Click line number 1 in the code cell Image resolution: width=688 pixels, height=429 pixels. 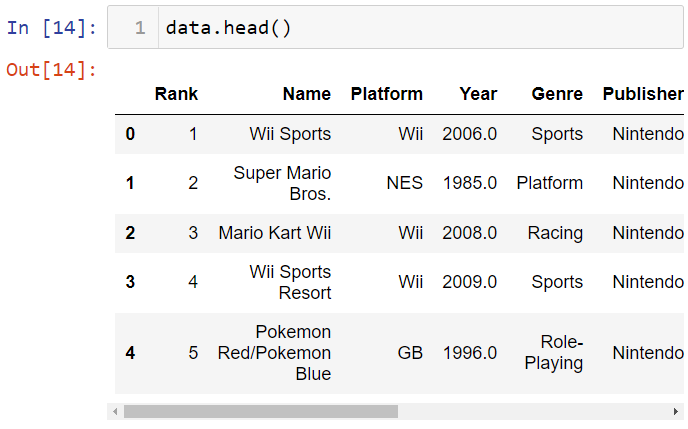(140, 28)
